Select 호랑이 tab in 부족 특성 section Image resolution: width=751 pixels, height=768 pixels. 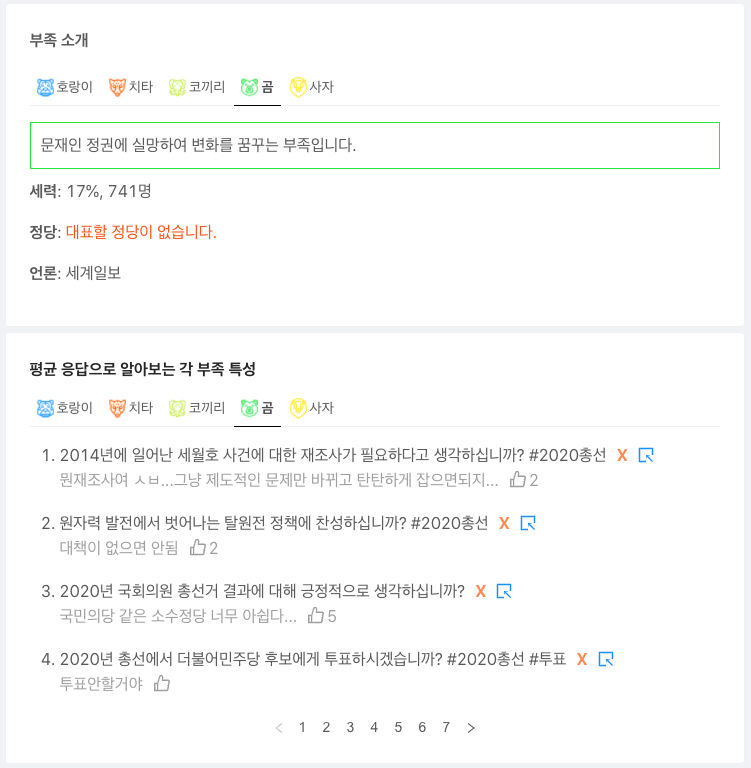click(65, 408)
